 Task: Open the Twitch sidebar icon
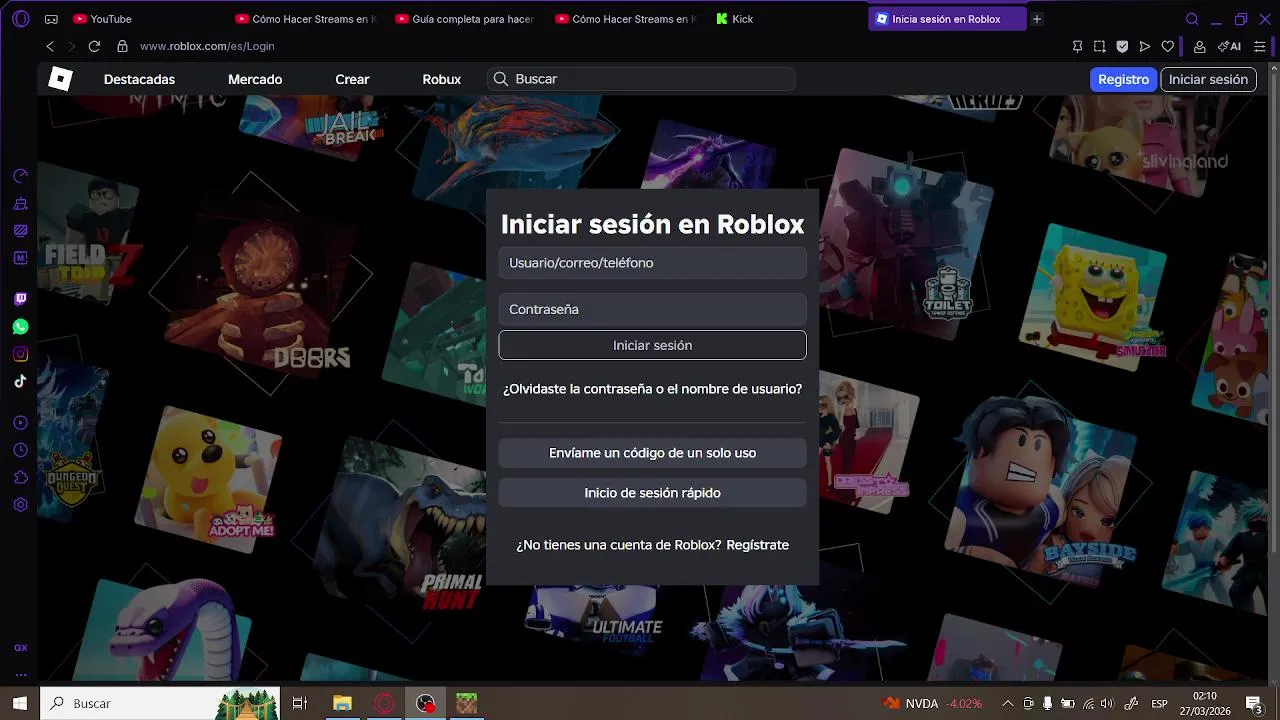click(20, 299)
